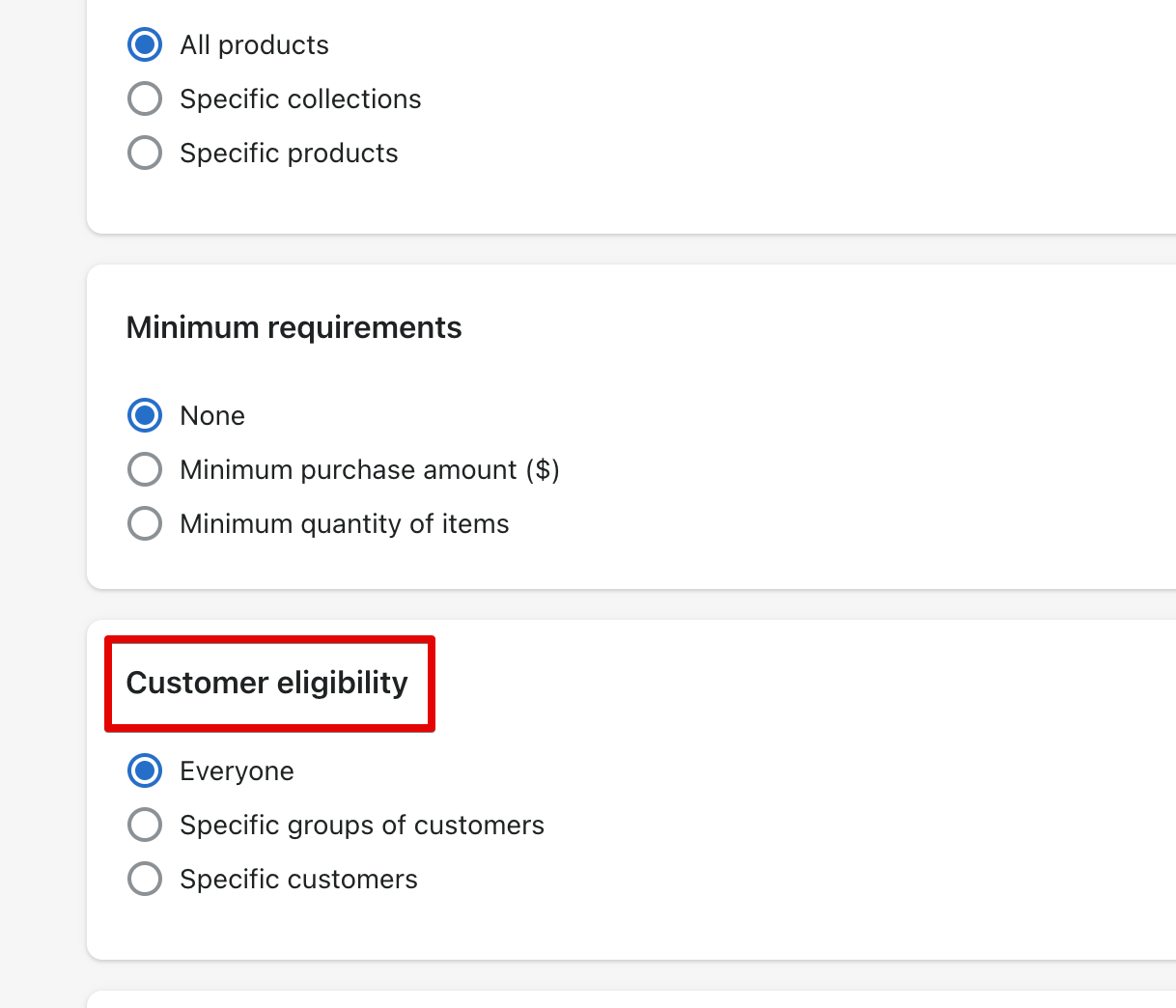Screen dimensions: 1176x1008
Task: Choose the Specific collections radio option
Action: coord(145,98)
